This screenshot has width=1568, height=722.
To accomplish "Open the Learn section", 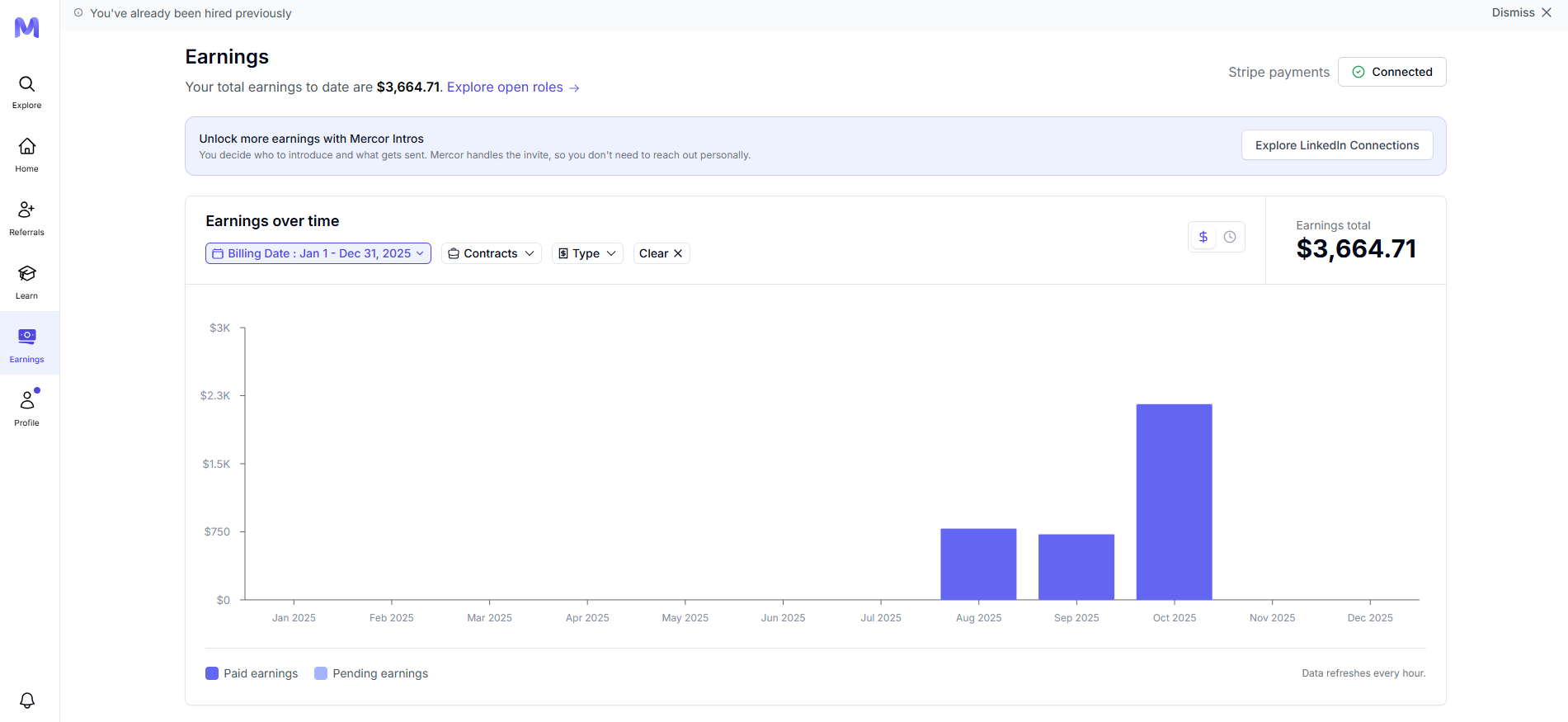I will pos(27,282).
